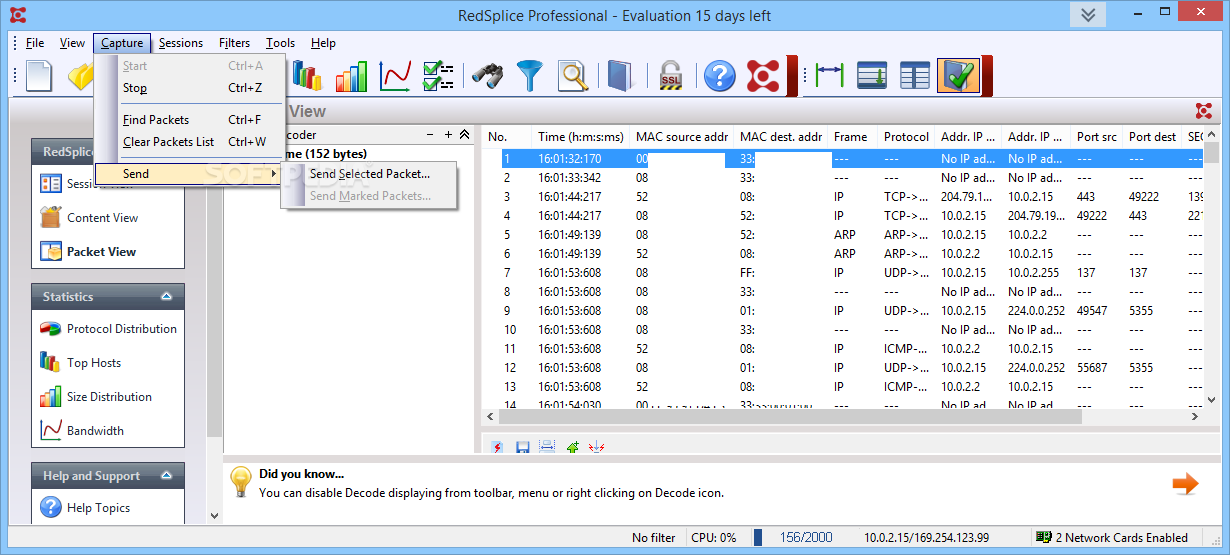
Task: Click the network cards status bar icon
Action: (1044, 538)
